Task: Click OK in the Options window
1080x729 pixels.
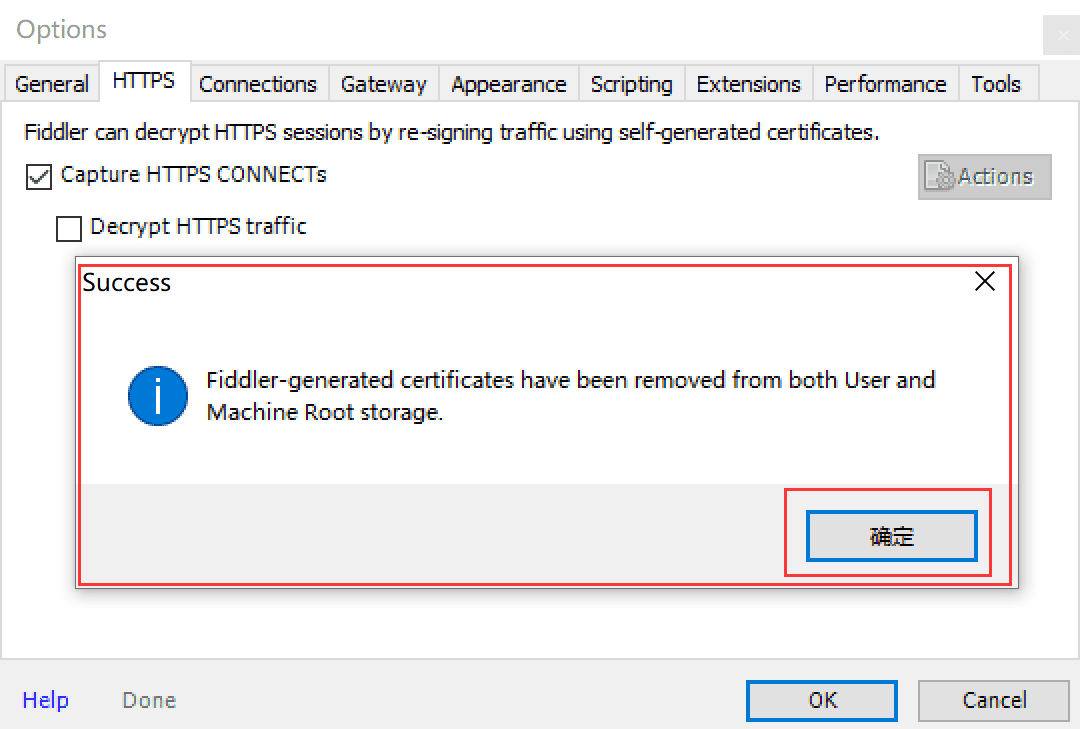Action: coord(822,701)
